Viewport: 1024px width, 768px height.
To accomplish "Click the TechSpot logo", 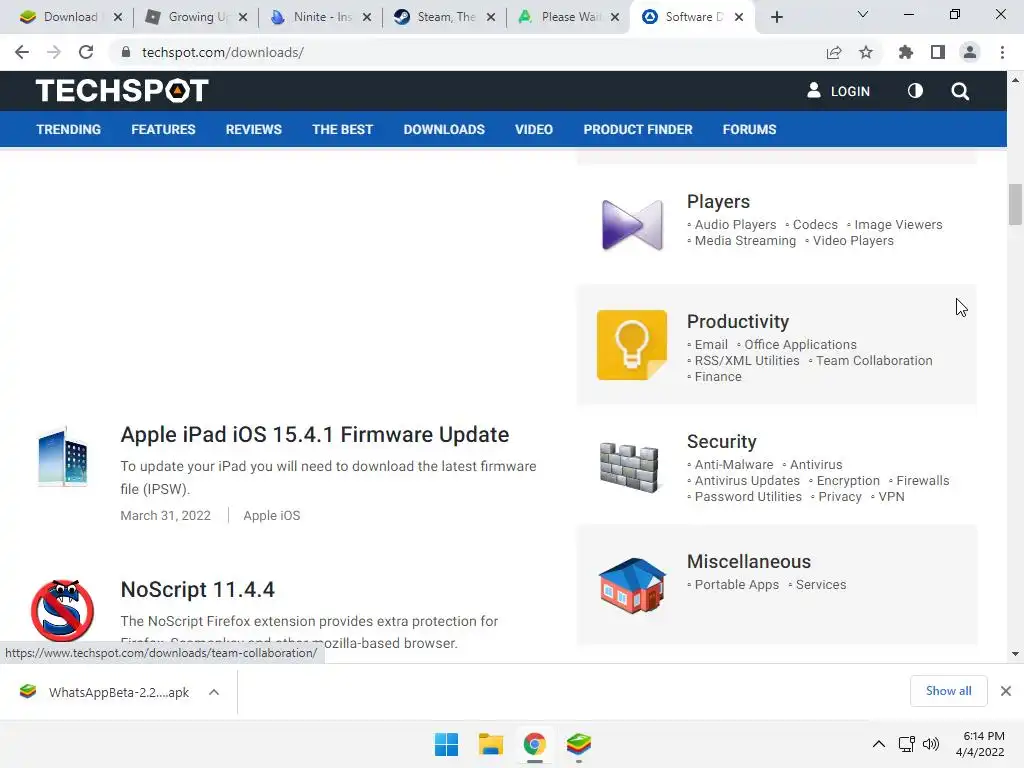I will point(122,91).
